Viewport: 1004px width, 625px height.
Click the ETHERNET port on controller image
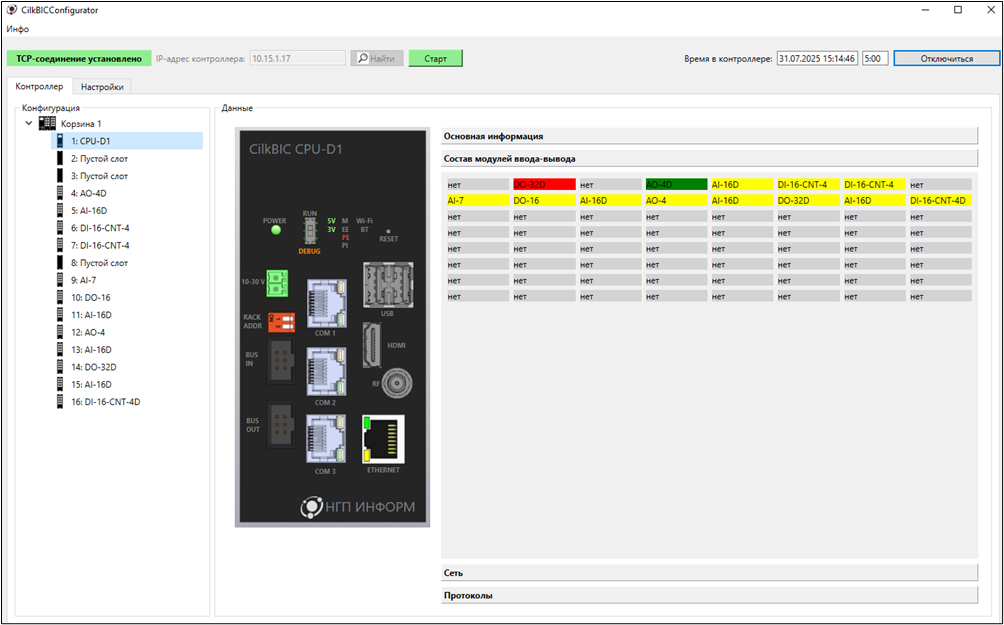(383, 439)
